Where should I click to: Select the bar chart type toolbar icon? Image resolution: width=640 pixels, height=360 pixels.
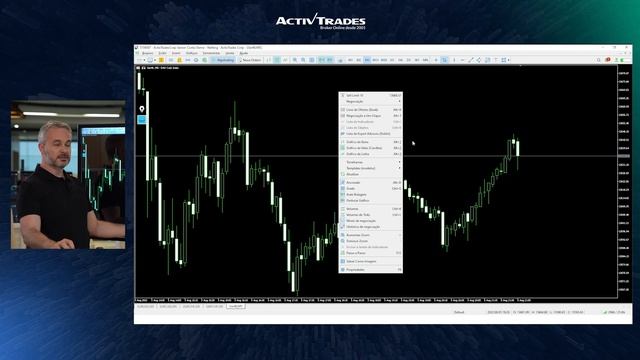click(269, 60)
